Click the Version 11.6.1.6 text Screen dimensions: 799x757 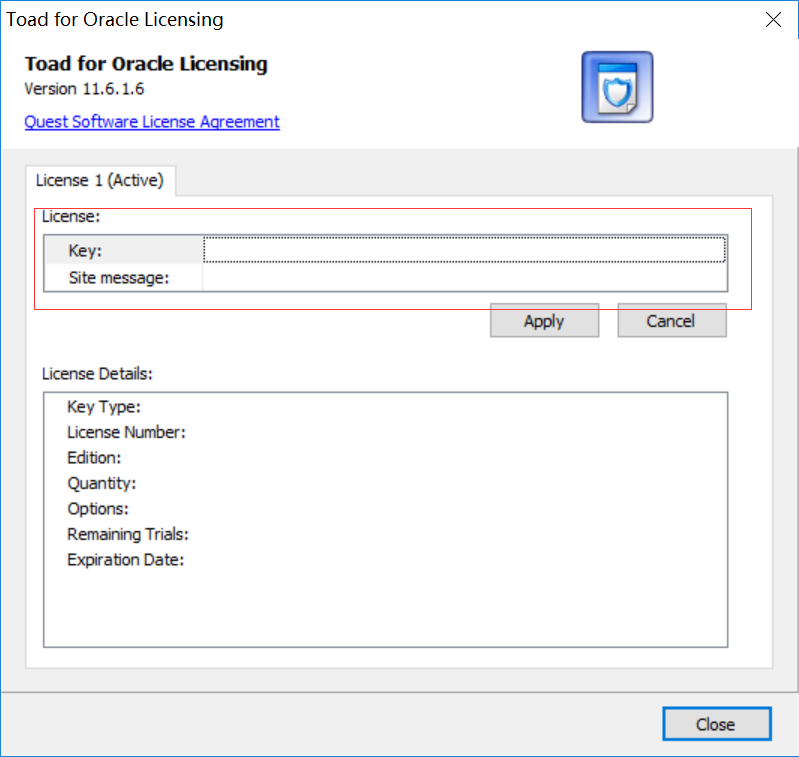[x=84, y=89]
